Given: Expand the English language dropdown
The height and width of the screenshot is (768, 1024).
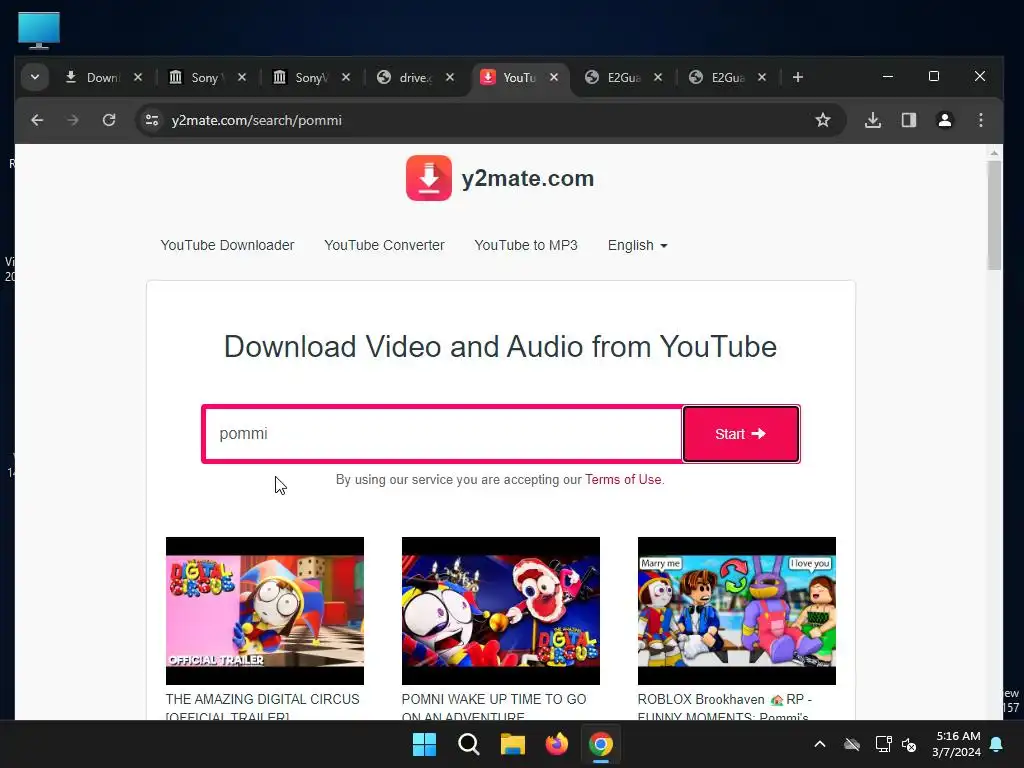Looking at the screenshot, I should (637, 246).
